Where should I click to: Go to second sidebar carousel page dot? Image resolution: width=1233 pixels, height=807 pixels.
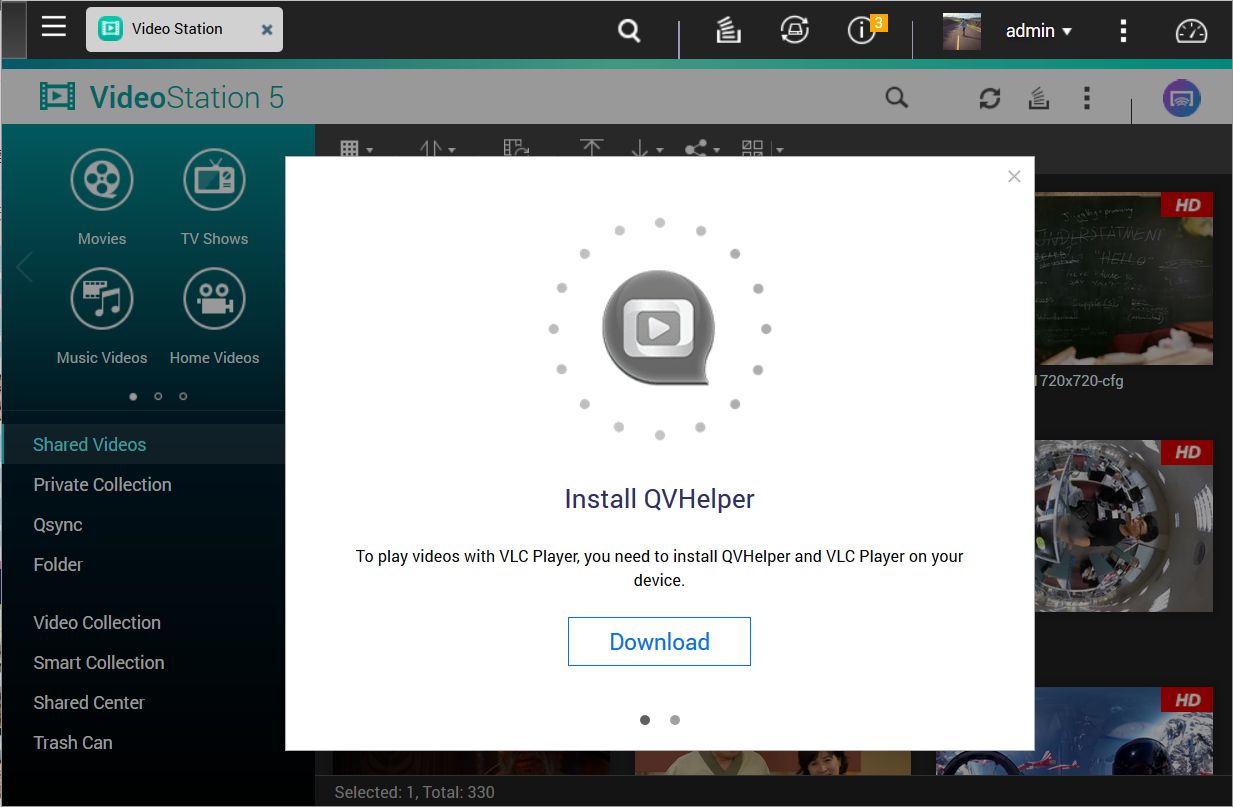point(158,396)
